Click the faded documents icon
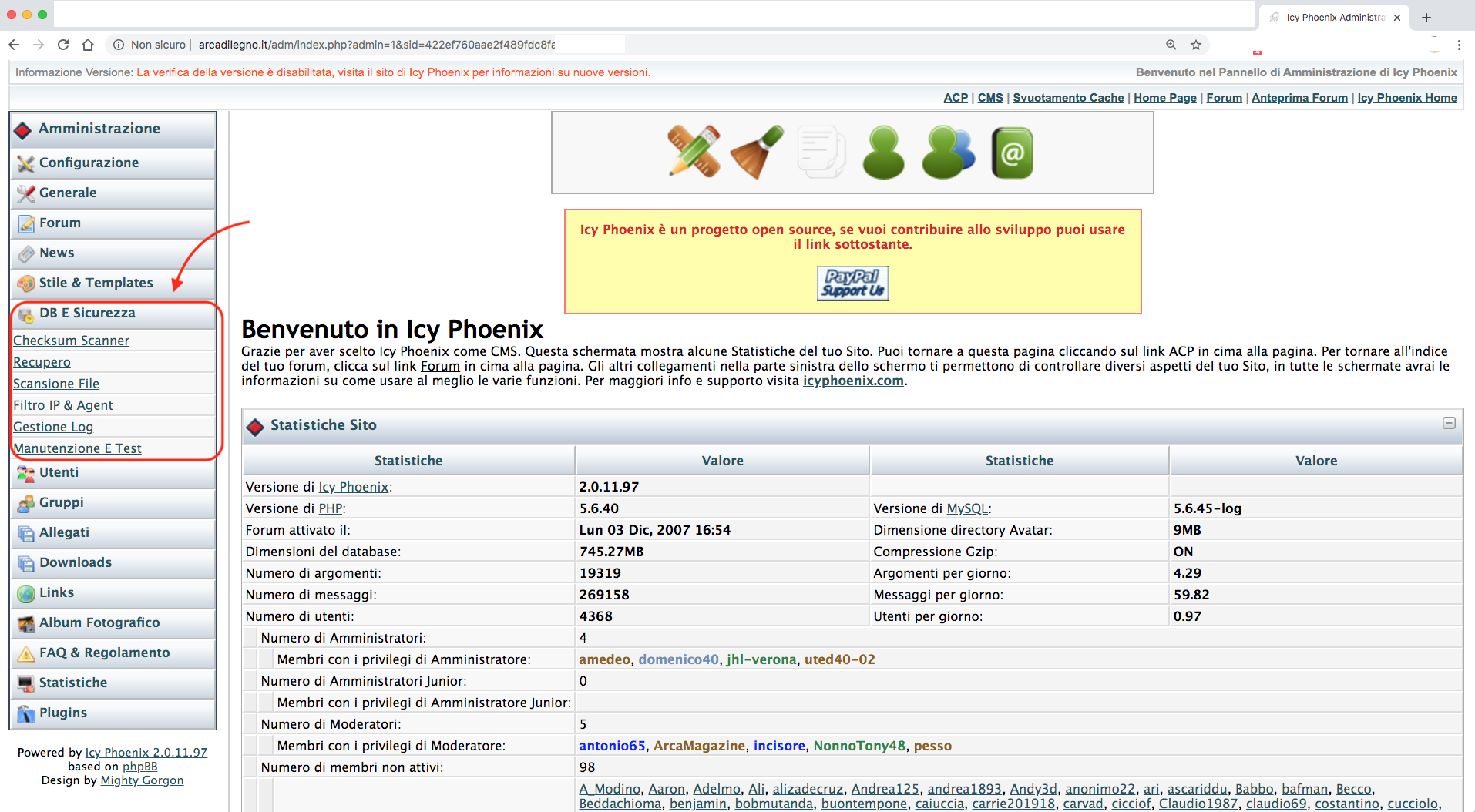The width and height of the screenshot is (1475, 812). click(821, 152)
